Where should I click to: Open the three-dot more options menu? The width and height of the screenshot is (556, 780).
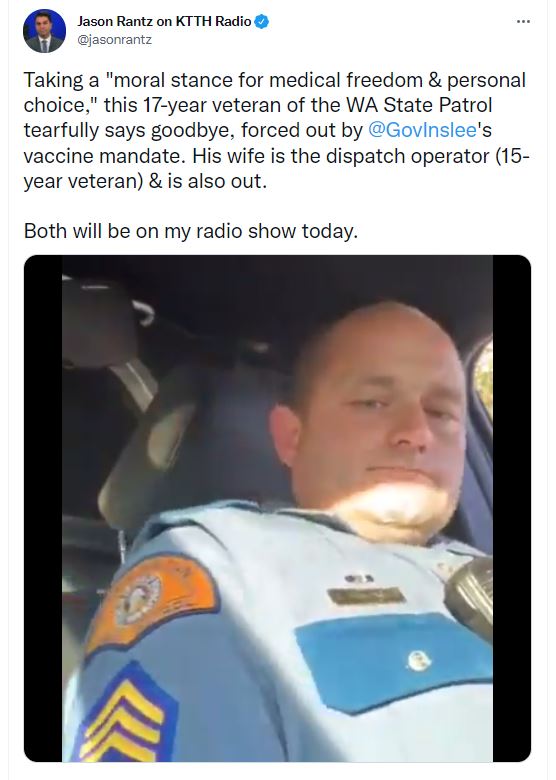point(523,21)
